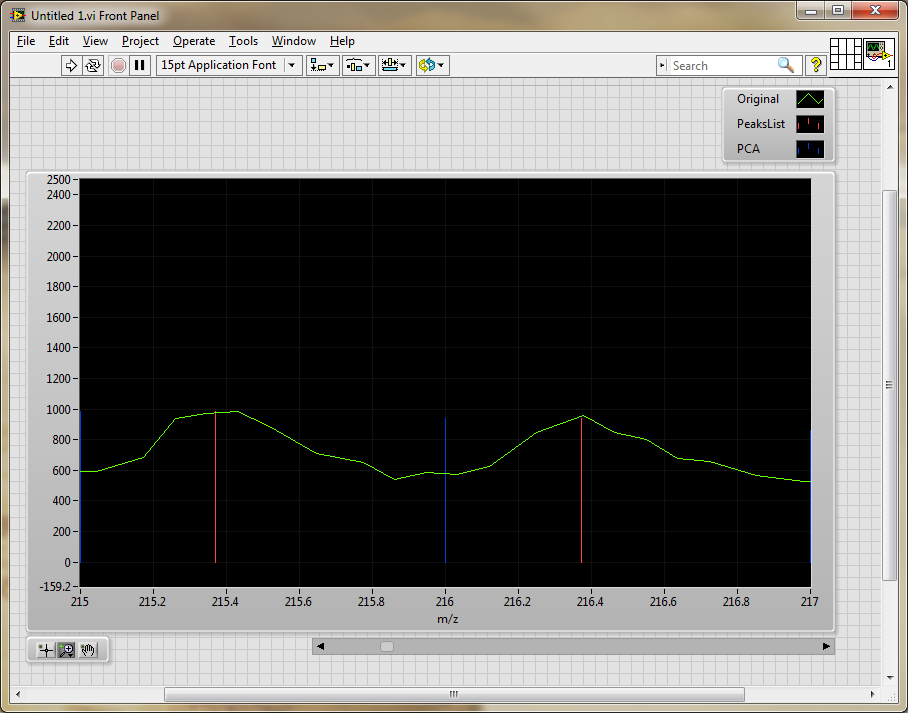This screenshot has height=713, width=908.
Task: Pause the VI execution
Action: point(140,65)
